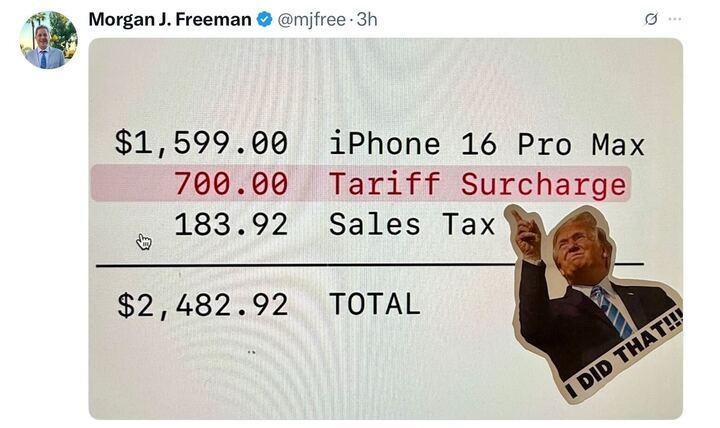The height and width of the screenshot is (428, 720).
Task: Click the blue verified badge
Action: pos(265,19)
